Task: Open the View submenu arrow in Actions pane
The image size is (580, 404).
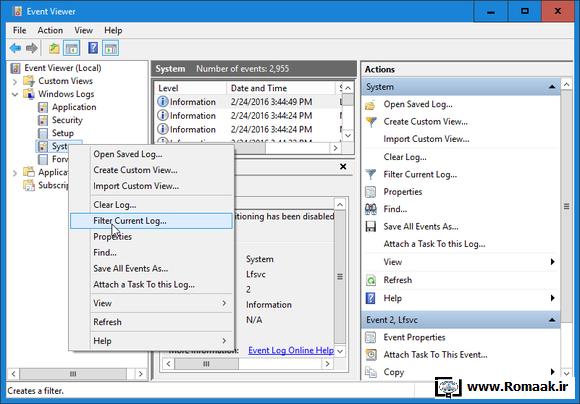Action: pos(552,262)
